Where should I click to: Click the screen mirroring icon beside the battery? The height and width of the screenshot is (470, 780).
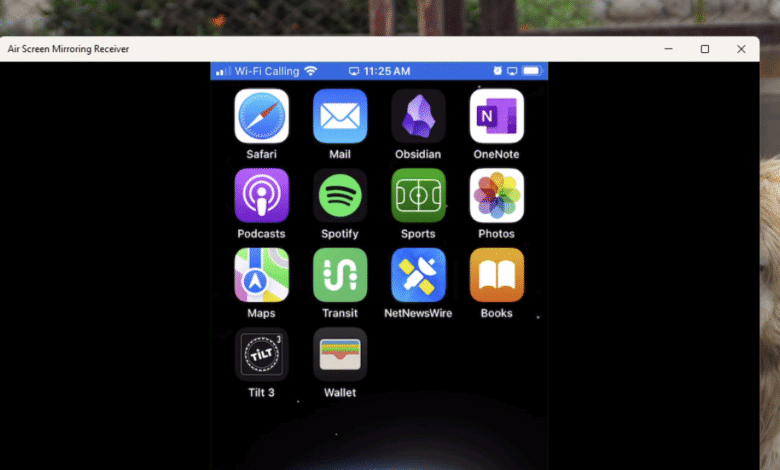tap(512, 71)
